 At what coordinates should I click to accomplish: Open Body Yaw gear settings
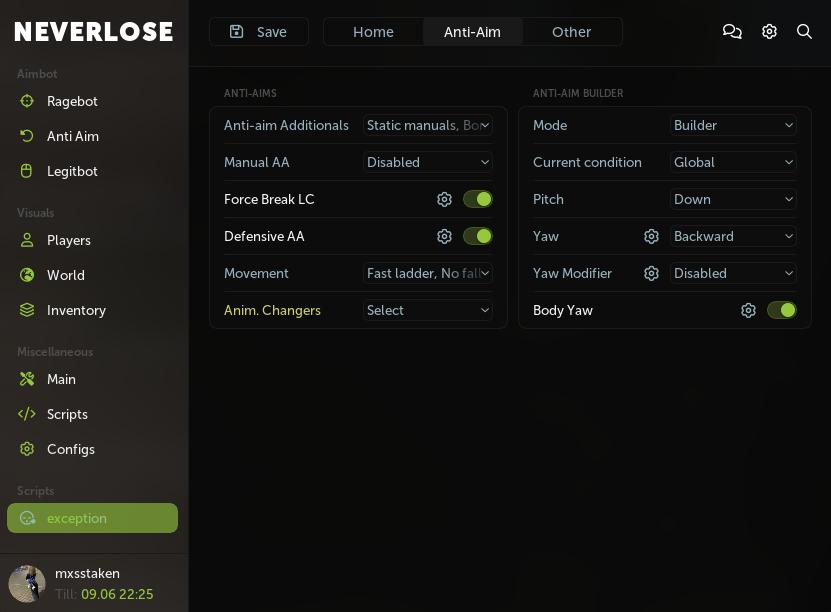coord(748,311)
